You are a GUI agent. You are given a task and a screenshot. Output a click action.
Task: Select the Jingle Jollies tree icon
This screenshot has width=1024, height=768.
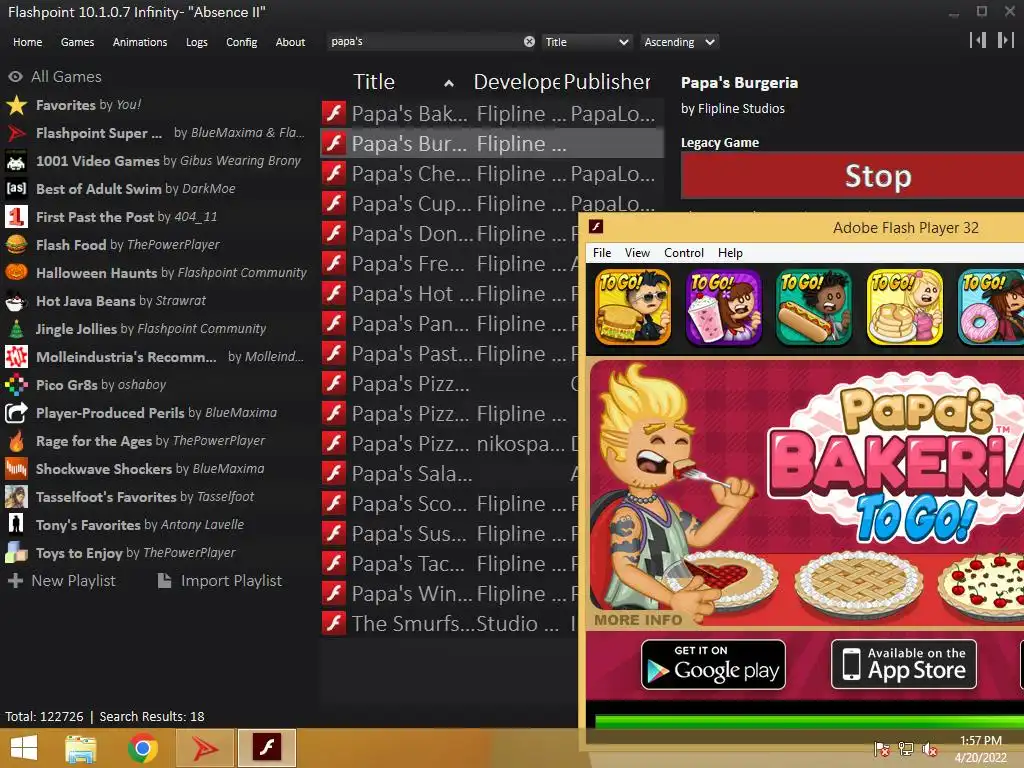click(x=16, y=329)
